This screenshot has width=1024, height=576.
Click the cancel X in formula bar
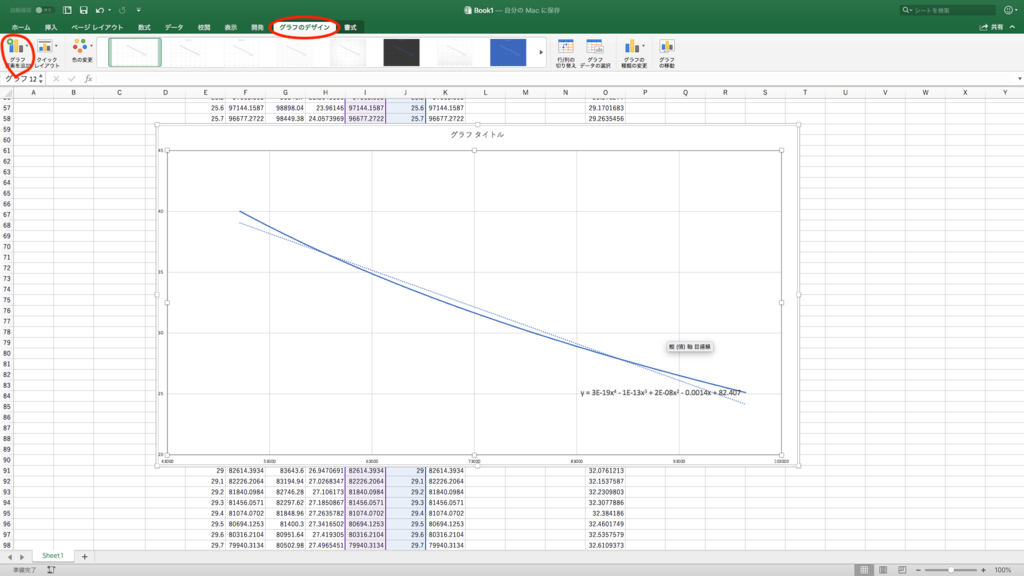[56, 79]
